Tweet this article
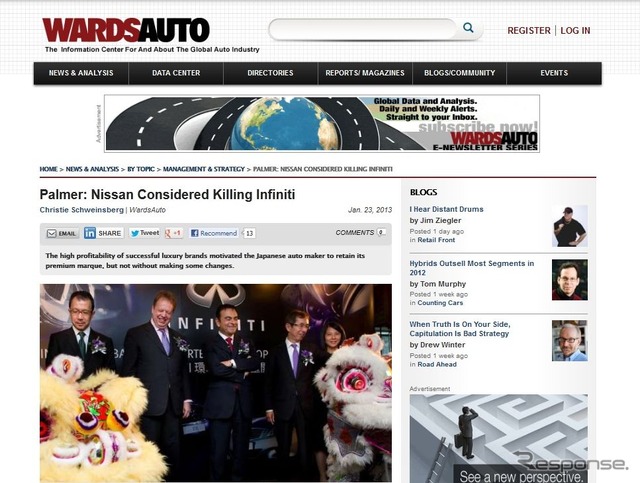640x483 pixels. (144, 233)
